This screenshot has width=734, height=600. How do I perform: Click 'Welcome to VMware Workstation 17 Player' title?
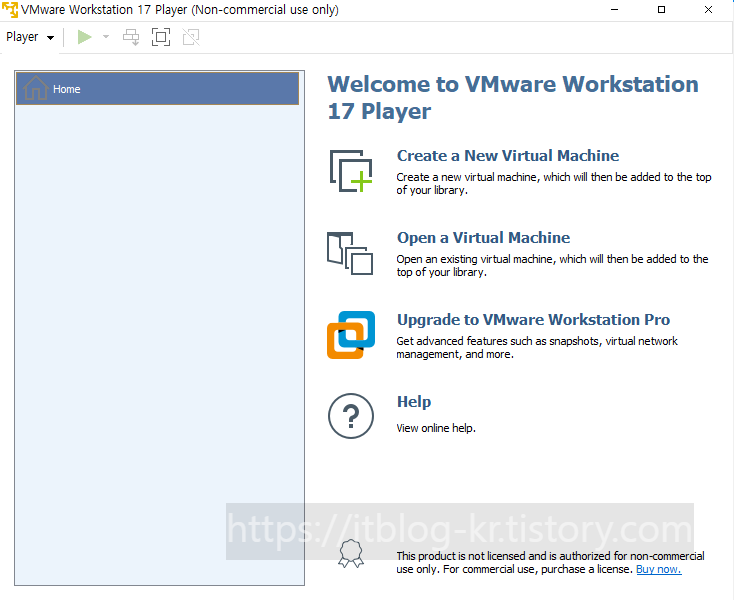(x=513, y=98)
